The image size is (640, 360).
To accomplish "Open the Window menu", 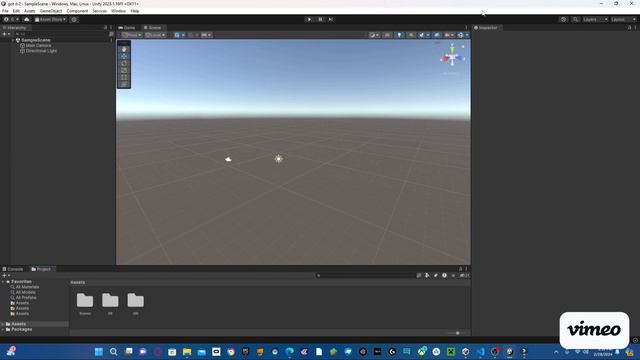I will coord(118,11).
